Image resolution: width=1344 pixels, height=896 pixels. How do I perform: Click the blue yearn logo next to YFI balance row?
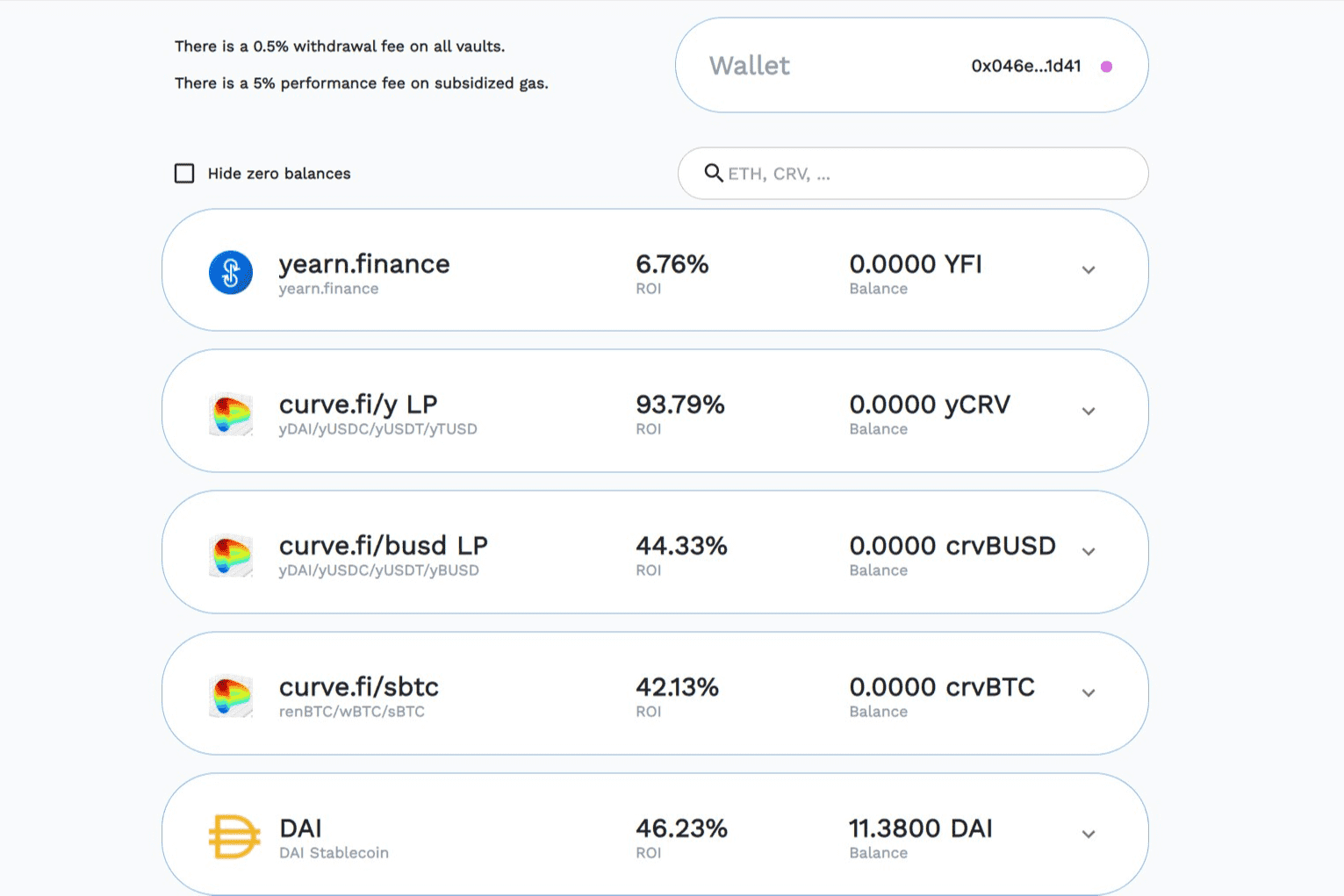(230, 273)
